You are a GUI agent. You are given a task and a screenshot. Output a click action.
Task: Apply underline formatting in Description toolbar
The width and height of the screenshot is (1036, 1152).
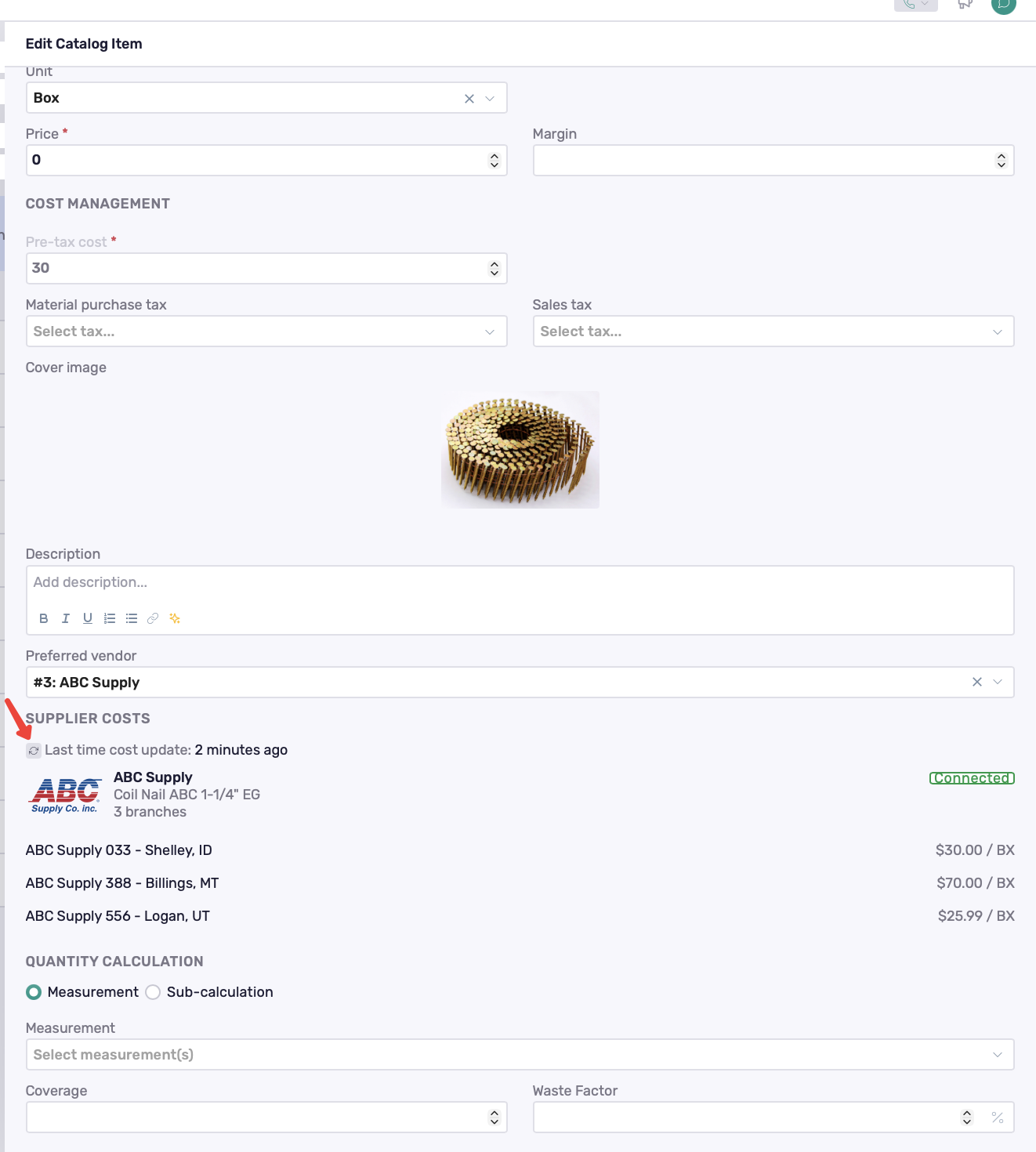click(x=88, y=618)
